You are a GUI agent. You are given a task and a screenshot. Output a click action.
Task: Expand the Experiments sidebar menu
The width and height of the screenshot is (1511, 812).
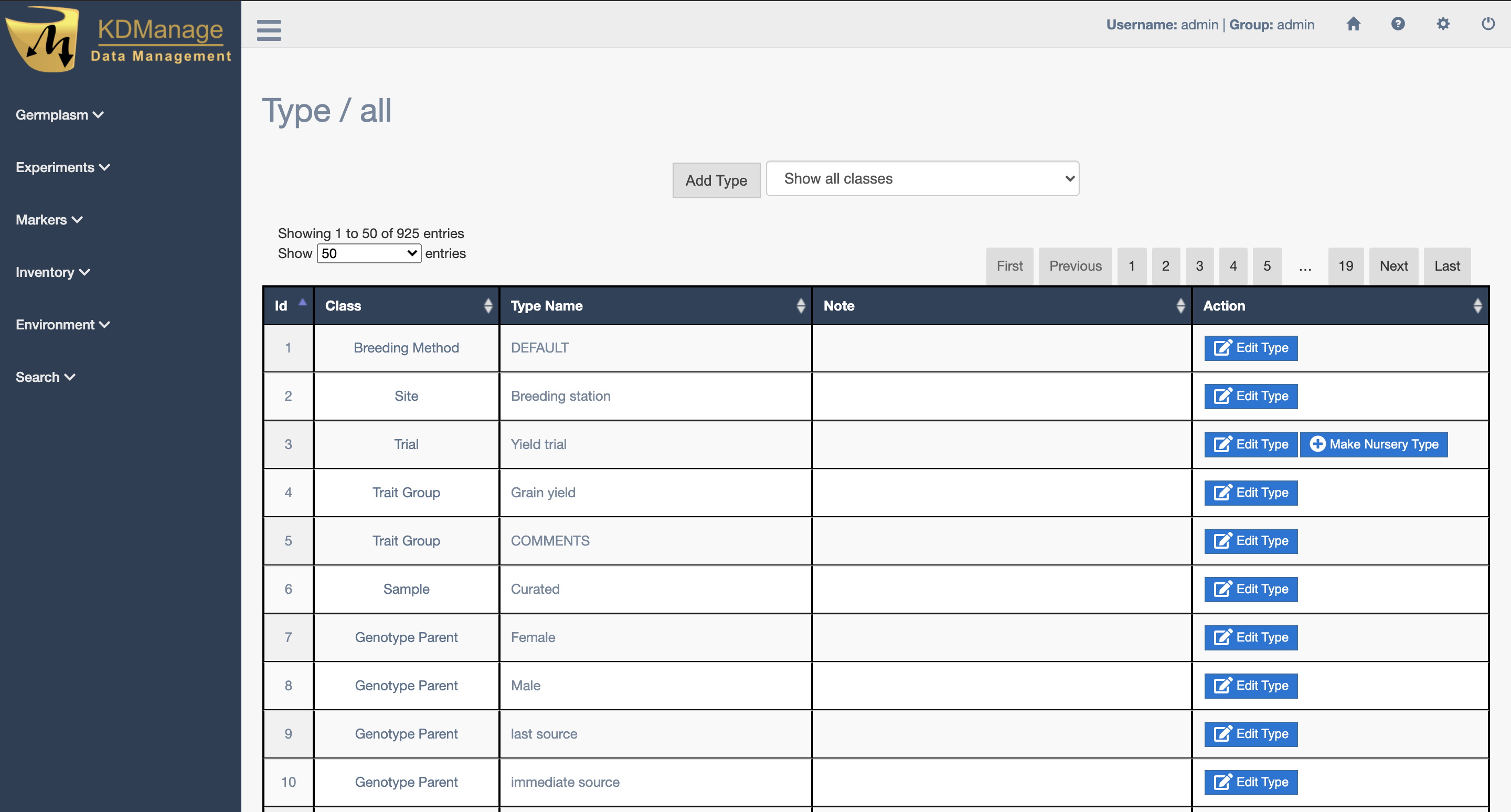coord(62,167)
